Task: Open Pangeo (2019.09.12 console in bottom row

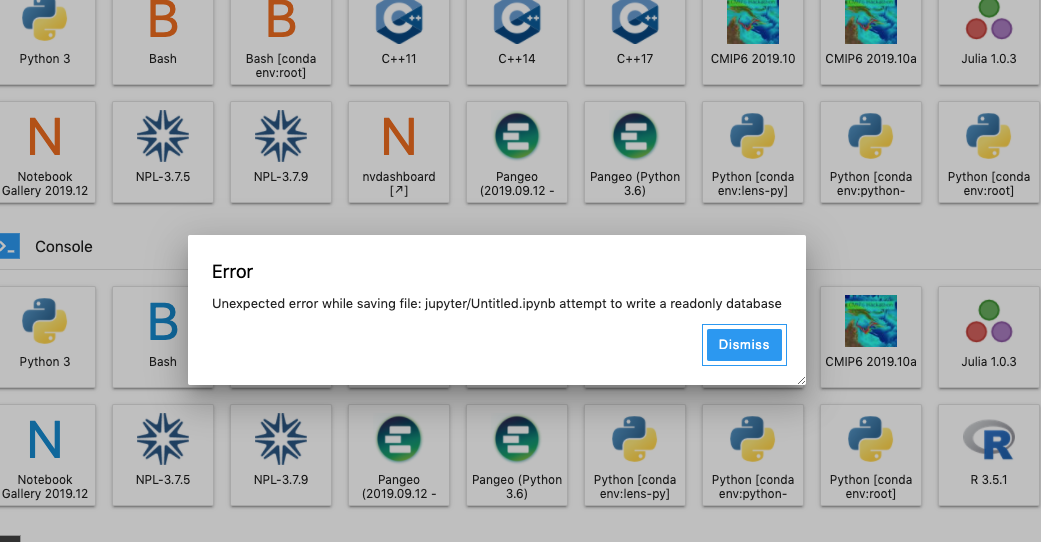Action: pyautogui.click(x=399, y=456)
